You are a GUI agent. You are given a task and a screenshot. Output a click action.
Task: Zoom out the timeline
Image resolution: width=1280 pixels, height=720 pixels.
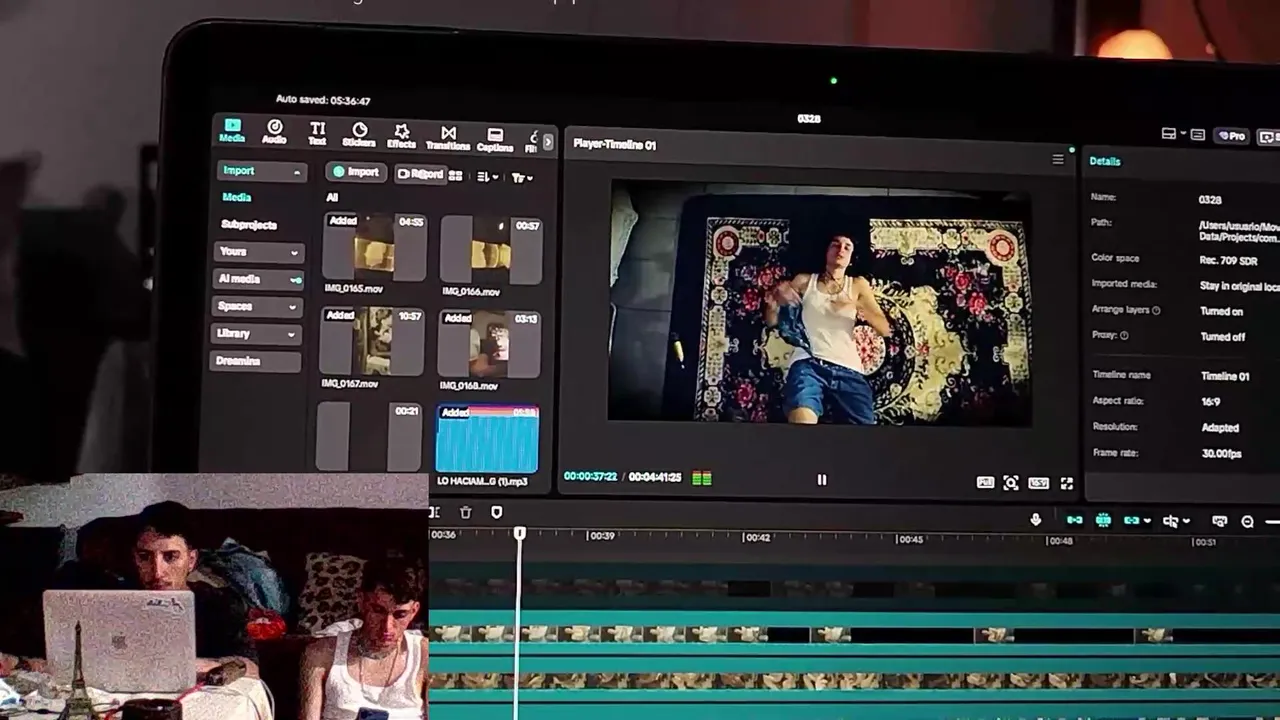[x=1247, y=521]
